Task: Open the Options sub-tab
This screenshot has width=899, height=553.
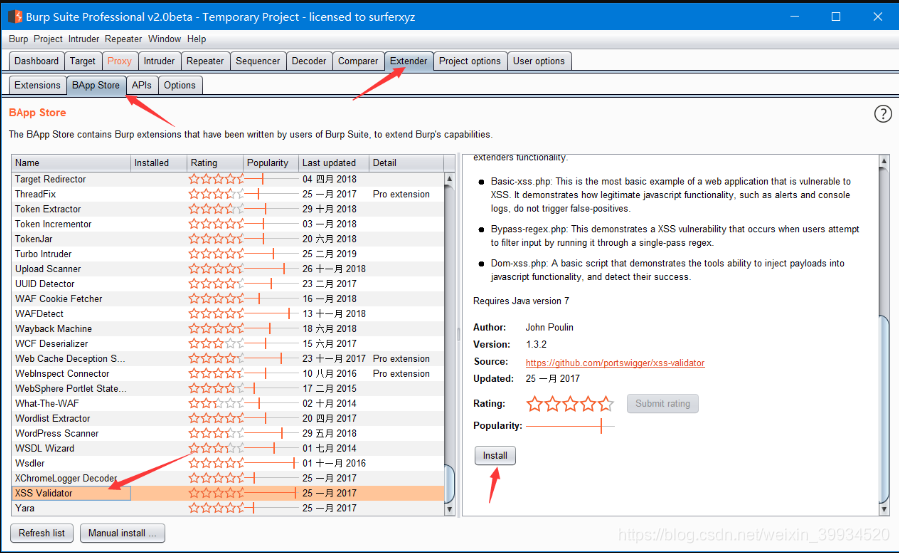Action: [x=179, y=85]
